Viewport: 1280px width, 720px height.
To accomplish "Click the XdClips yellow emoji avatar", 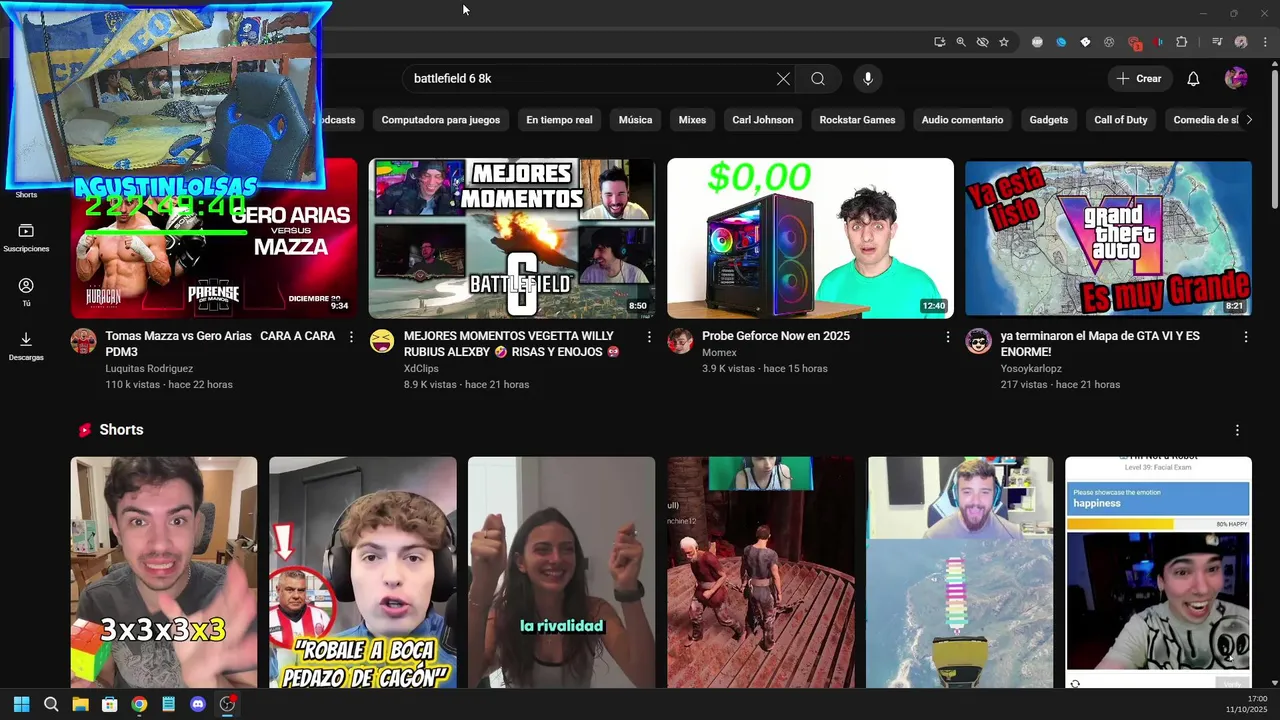I will [382, 341].
